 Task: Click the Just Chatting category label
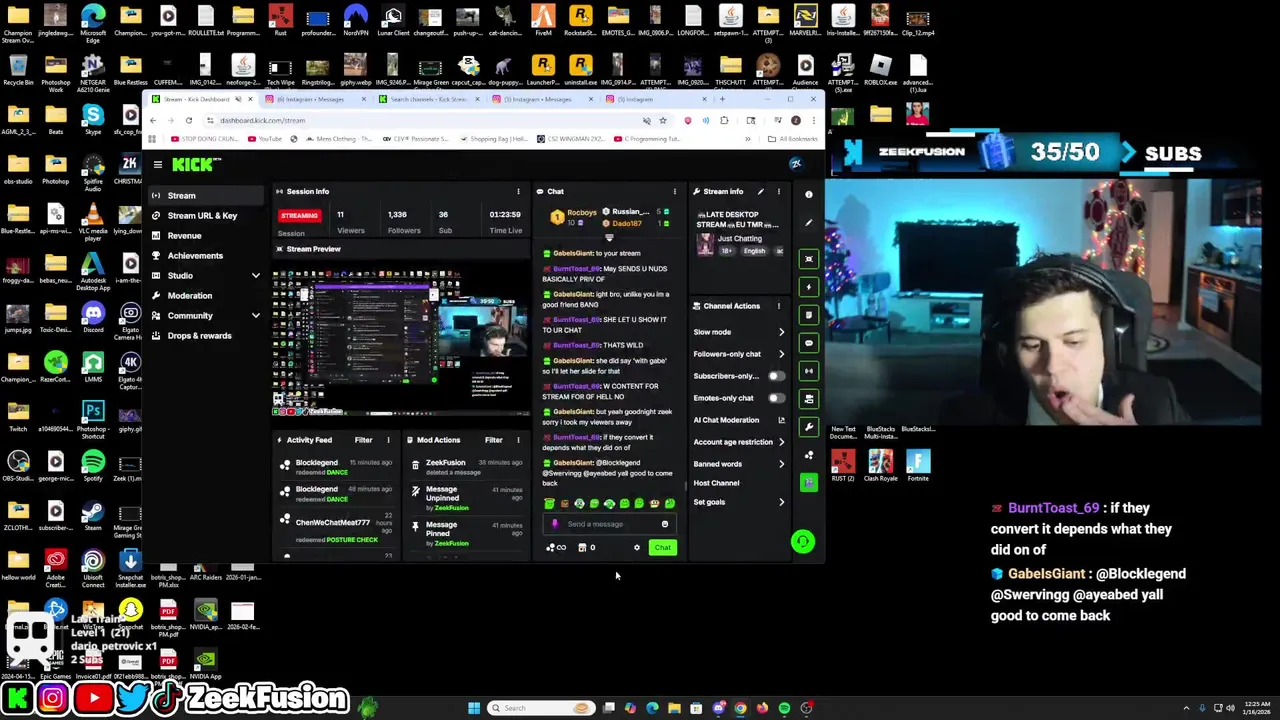pos(740,239)
